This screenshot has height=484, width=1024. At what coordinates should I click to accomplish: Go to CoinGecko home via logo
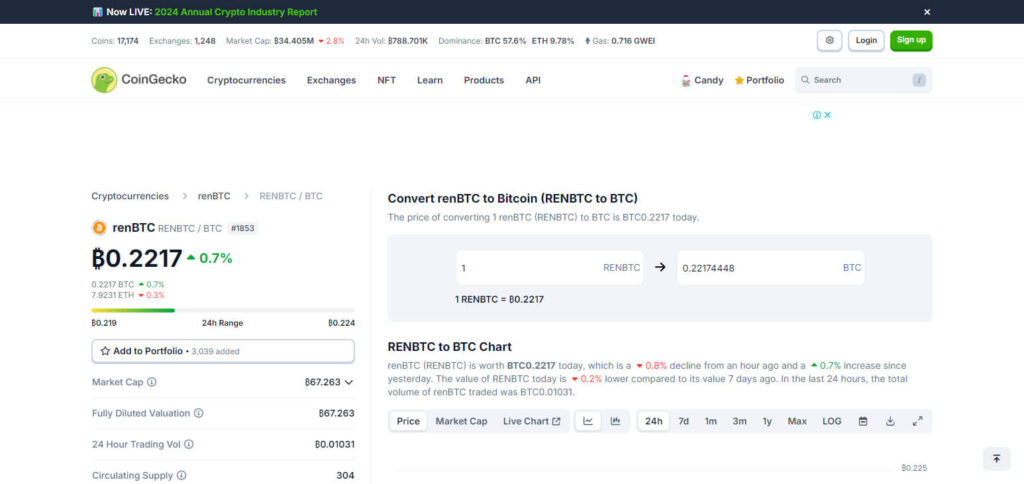click(x=138, y=80)
